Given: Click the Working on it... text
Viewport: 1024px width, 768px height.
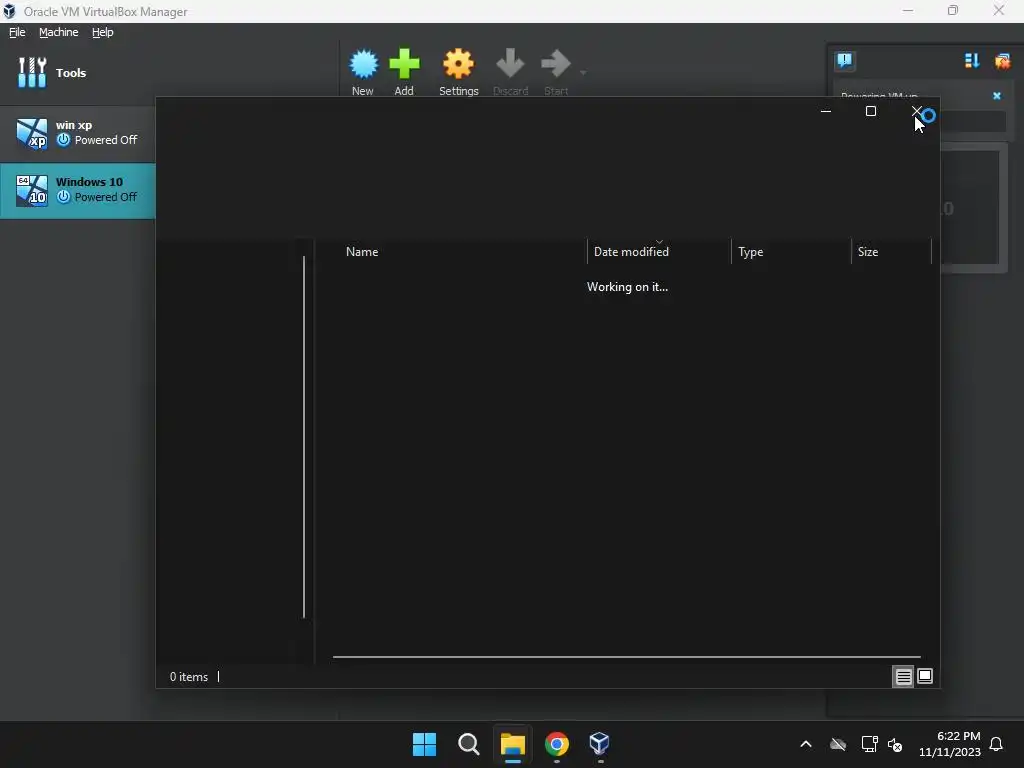Looking at the screenshot, I should (x=627, y=287).
